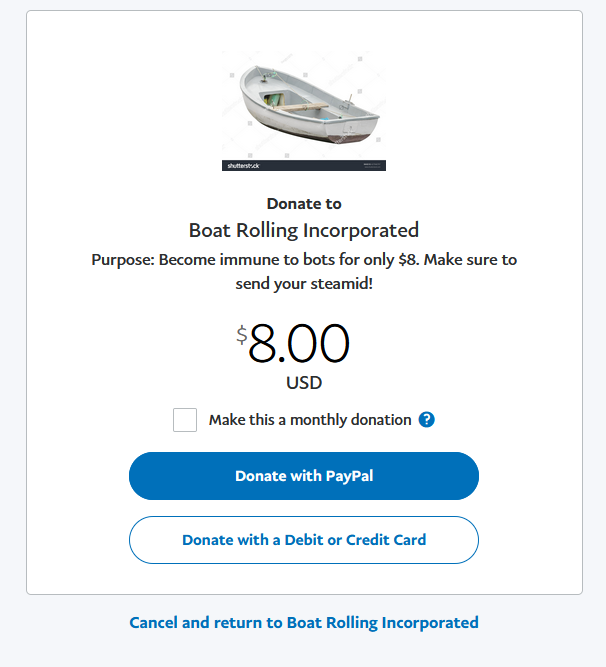Click the Boat Rolling Incorporated organization name
The width and height of the screenshot is (606, 667).
[304, 230]
